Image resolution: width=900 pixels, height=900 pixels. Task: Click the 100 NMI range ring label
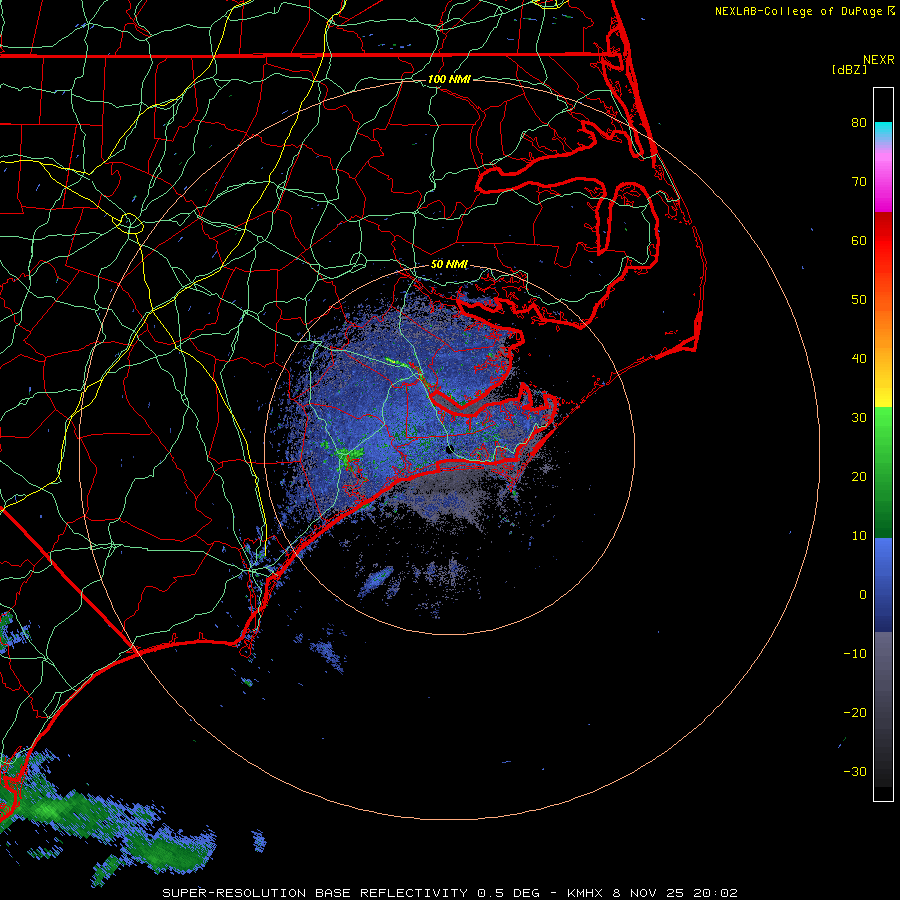[x=449, y=79]
